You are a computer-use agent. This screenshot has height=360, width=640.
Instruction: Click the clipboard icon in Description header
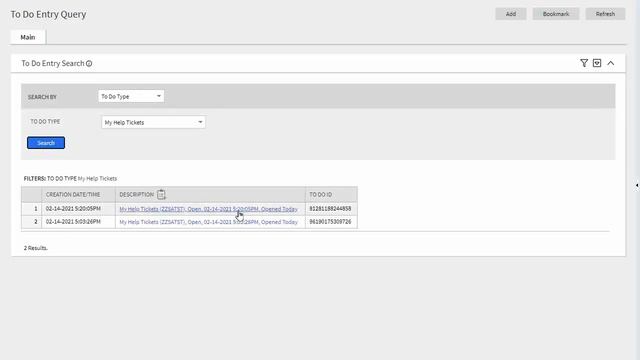coord(161,194)
